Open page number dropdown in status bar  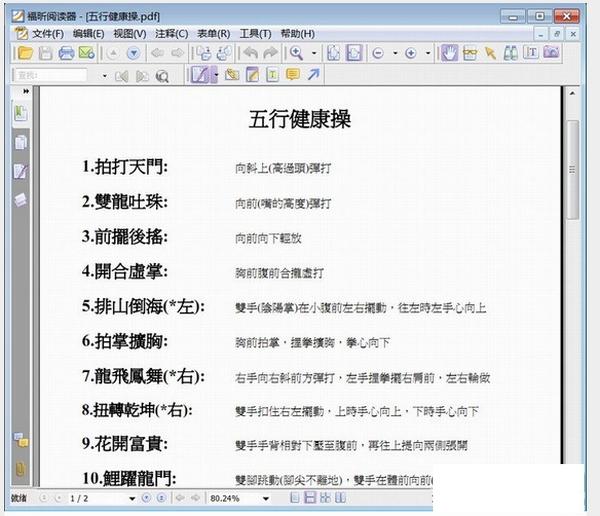point(132,498)
